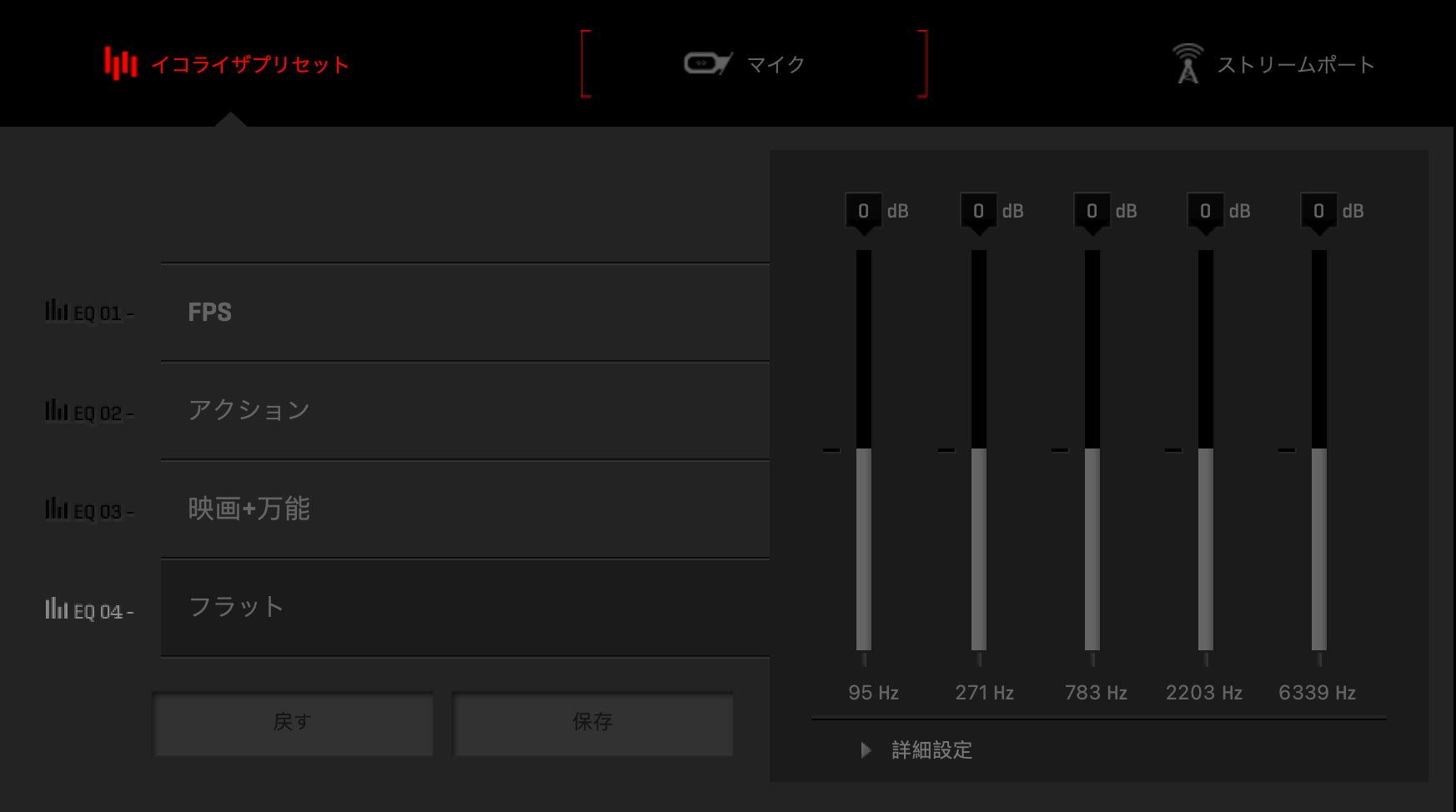
Task: Click the 783 Hz slider track
Action: click(x=1092, y=450)
